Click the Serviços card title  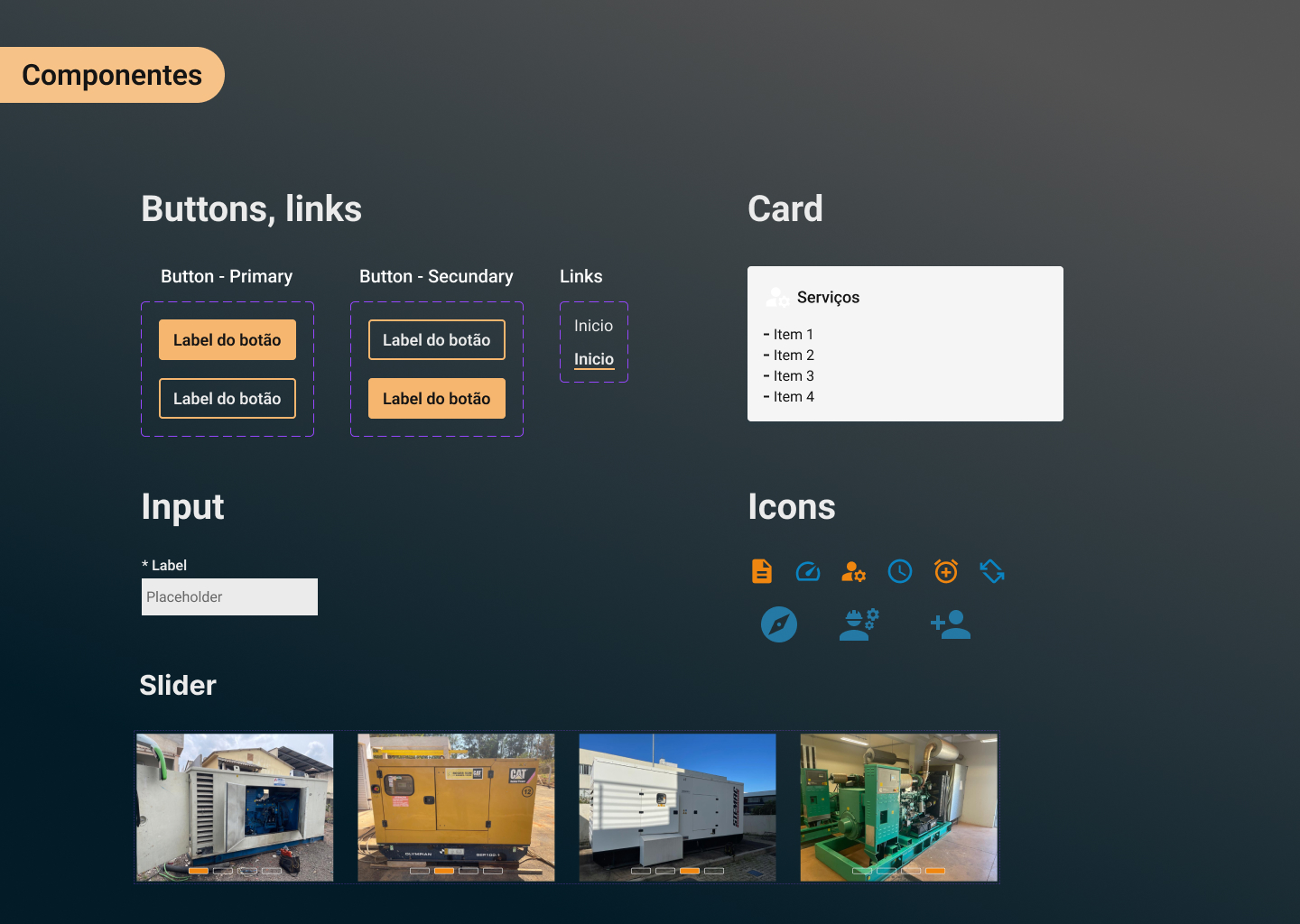(828, 297)
